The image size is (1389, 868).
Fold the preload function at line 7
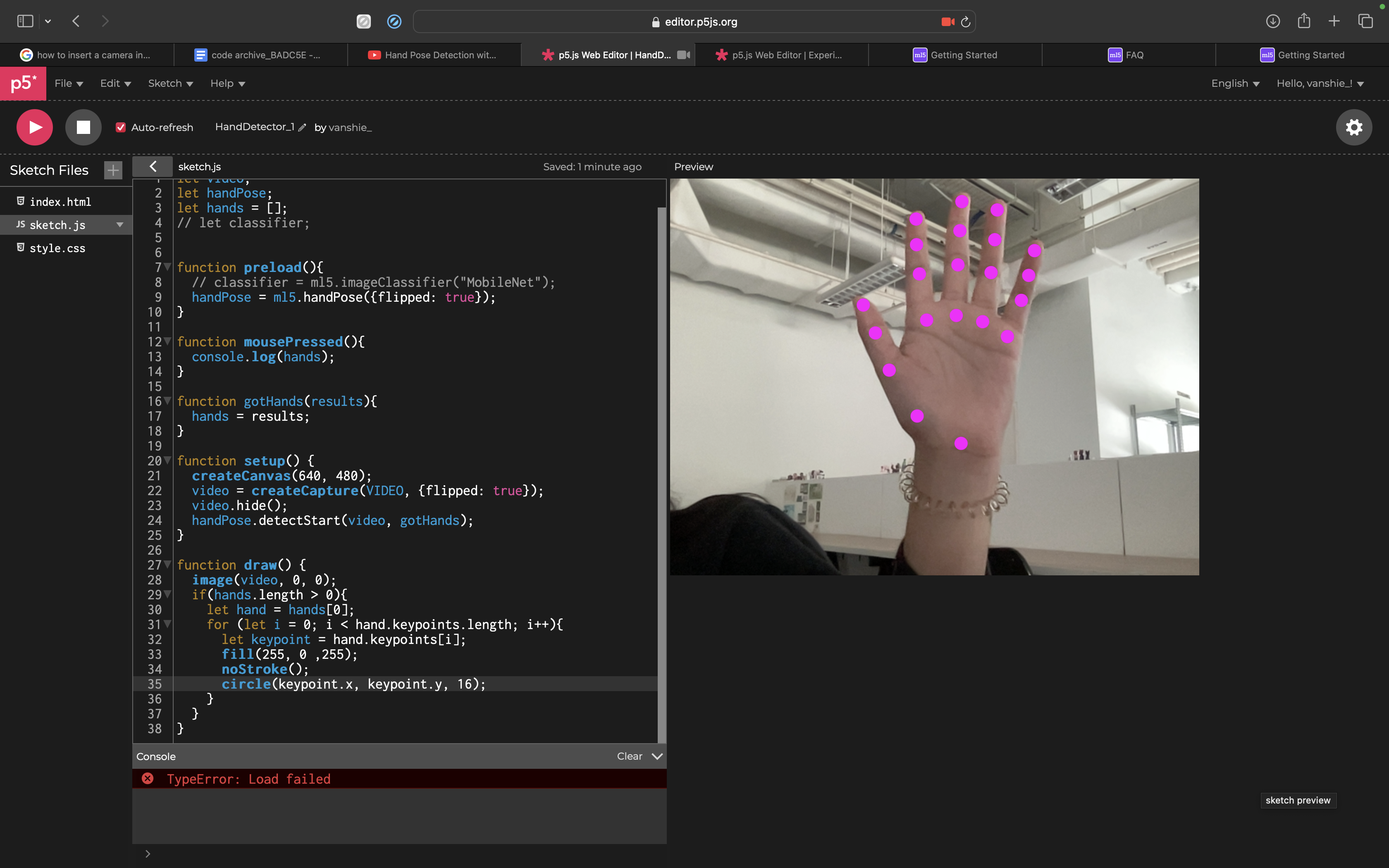[167, 267]
